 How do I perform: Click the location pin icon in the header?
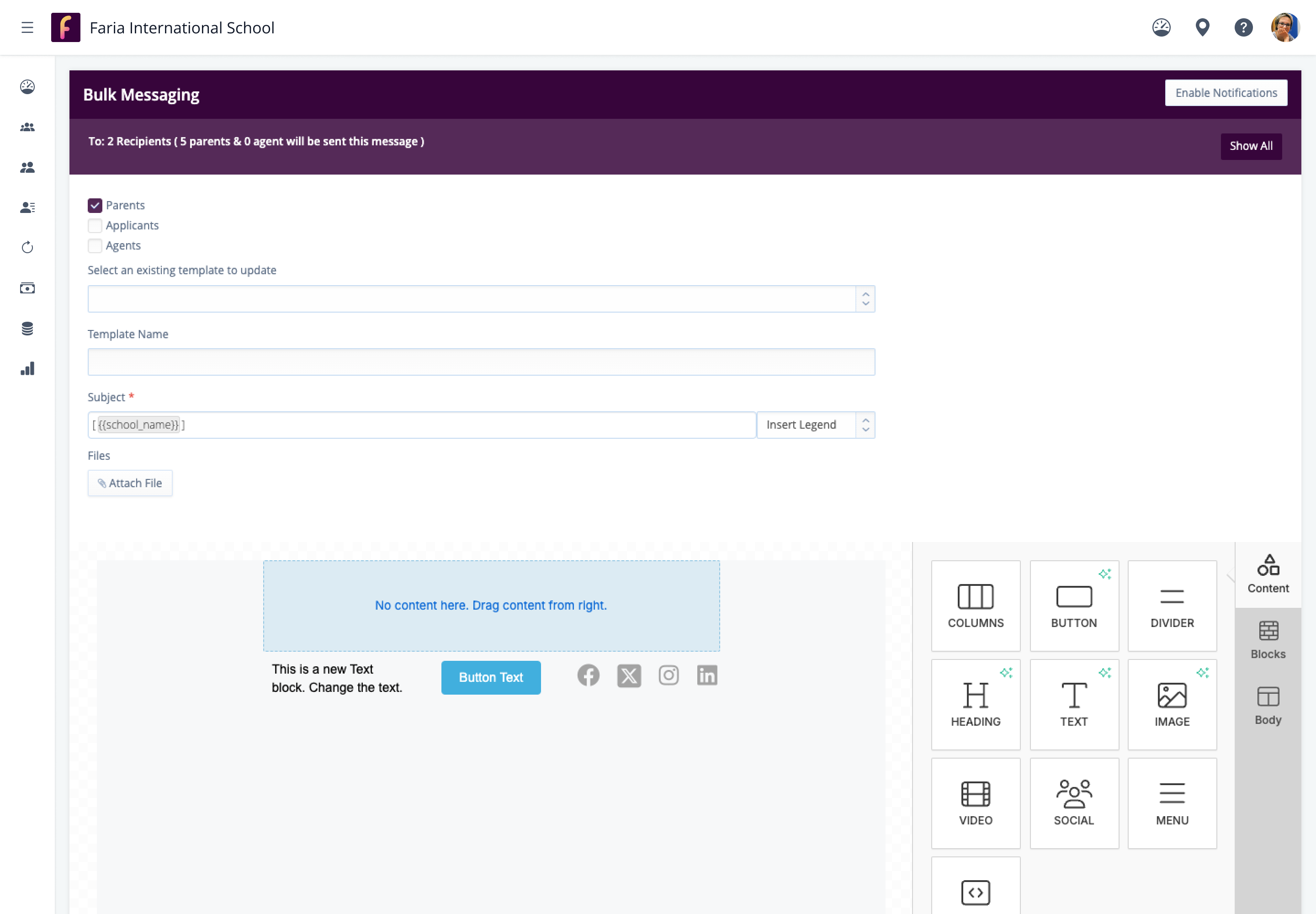(x=1202, y=27)
